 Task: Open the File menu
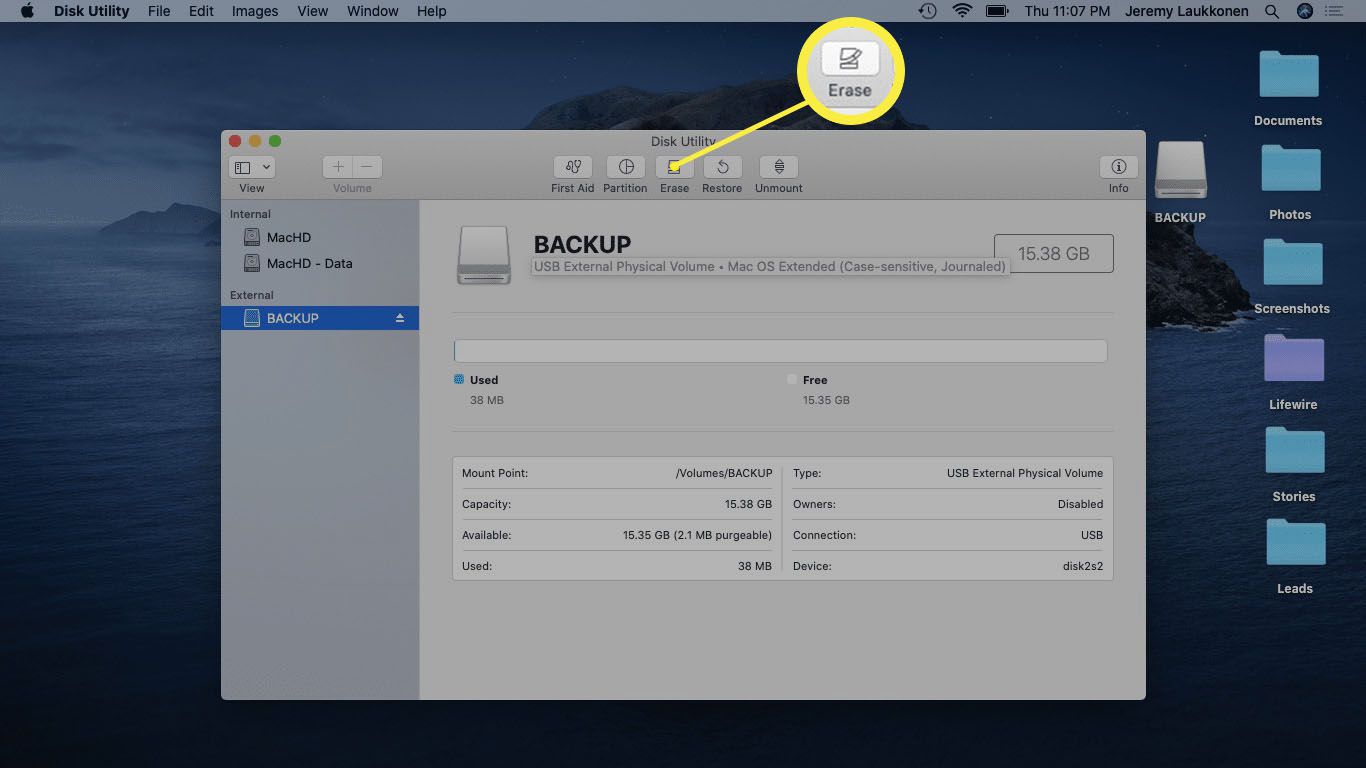point(158,11)
